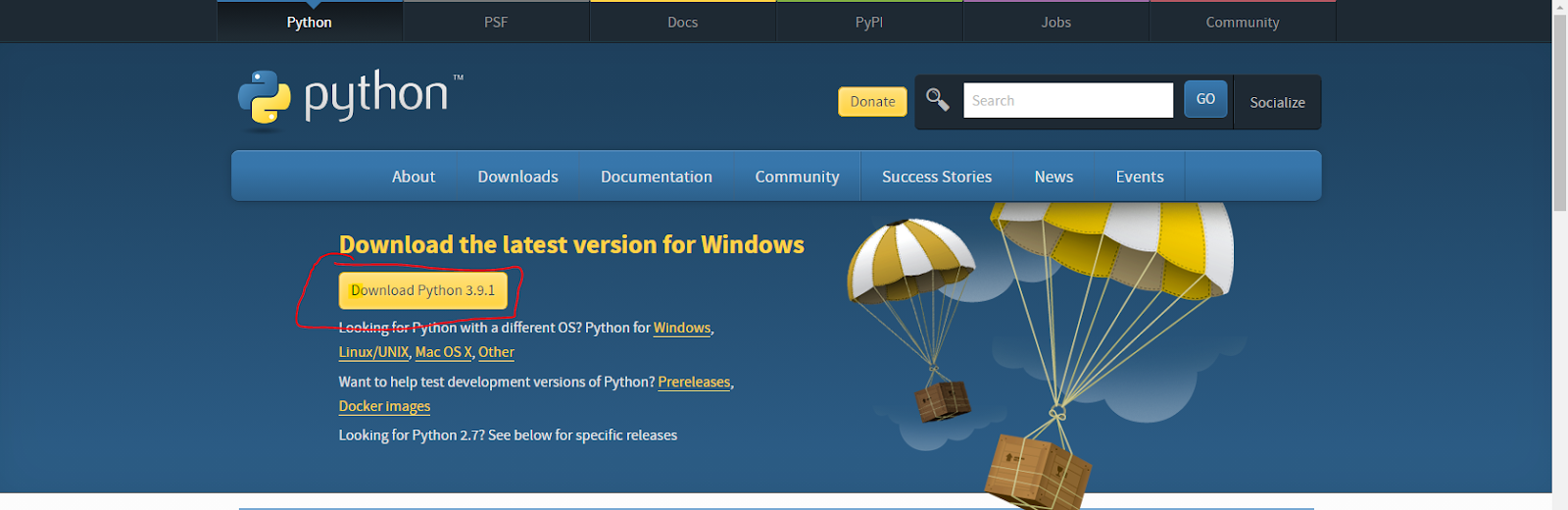Open the News navigation menu
Image resolution: width=1568 pixels, height=510 pixels.
tap(1053, 177)
